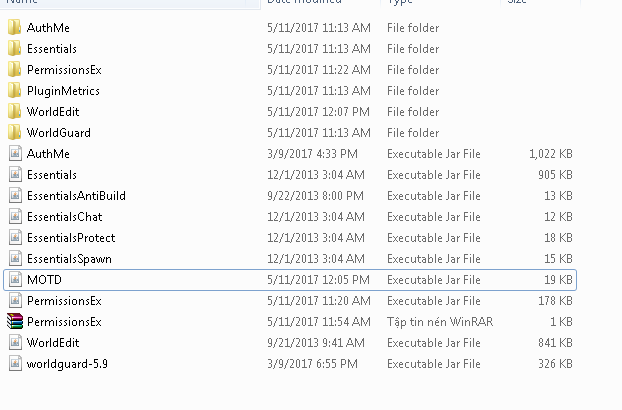Viewport: 622px width, 410px height.
Task: Select the EssentialsSpawn jar file
Action: click(x=69, y=259)
